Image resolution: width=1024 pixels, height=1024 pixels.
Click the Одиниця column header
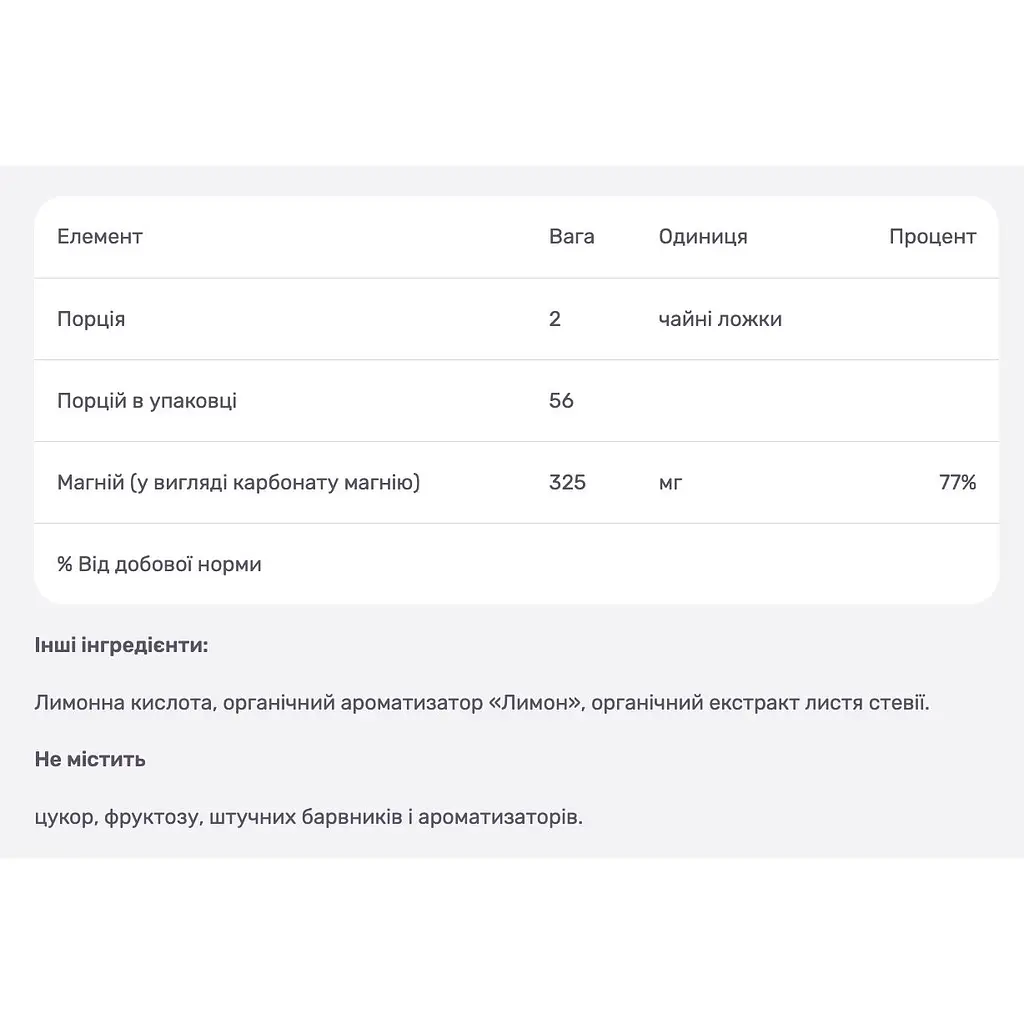(x=703, y=236)
